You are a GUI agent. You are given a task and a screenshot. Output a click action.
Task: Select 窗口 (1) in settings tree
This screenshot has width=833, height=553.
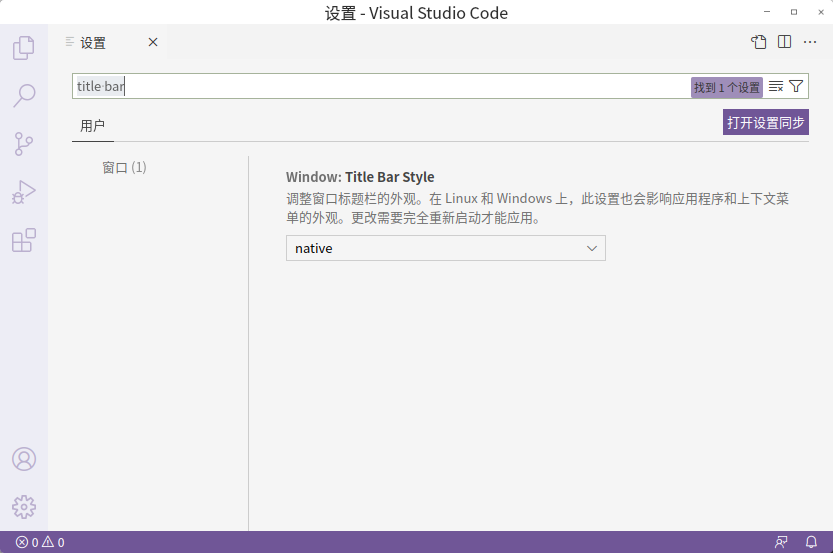(124, 168)
